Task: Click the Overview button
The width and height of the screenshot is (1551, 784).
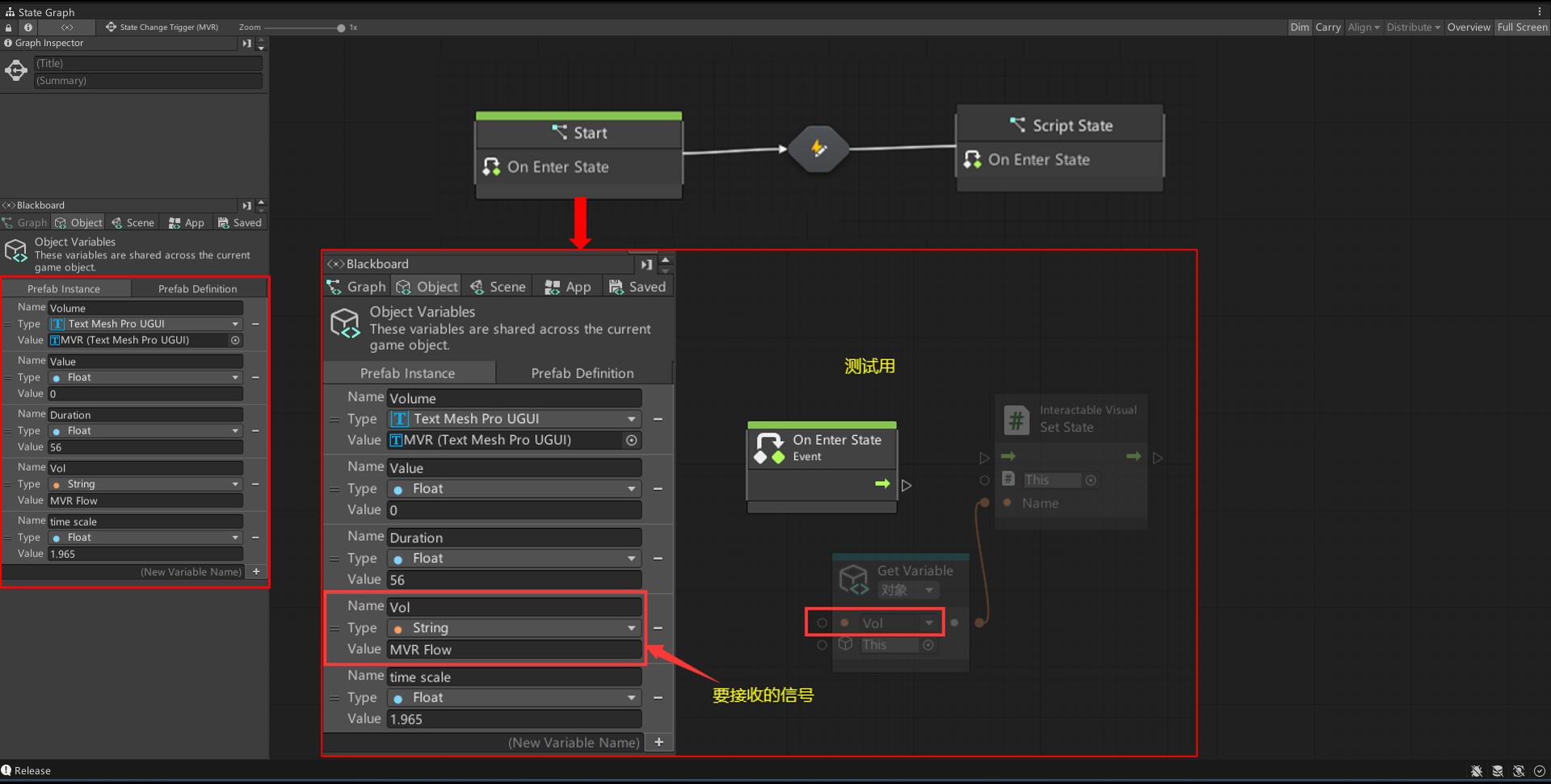Action: coord(1468,27)
